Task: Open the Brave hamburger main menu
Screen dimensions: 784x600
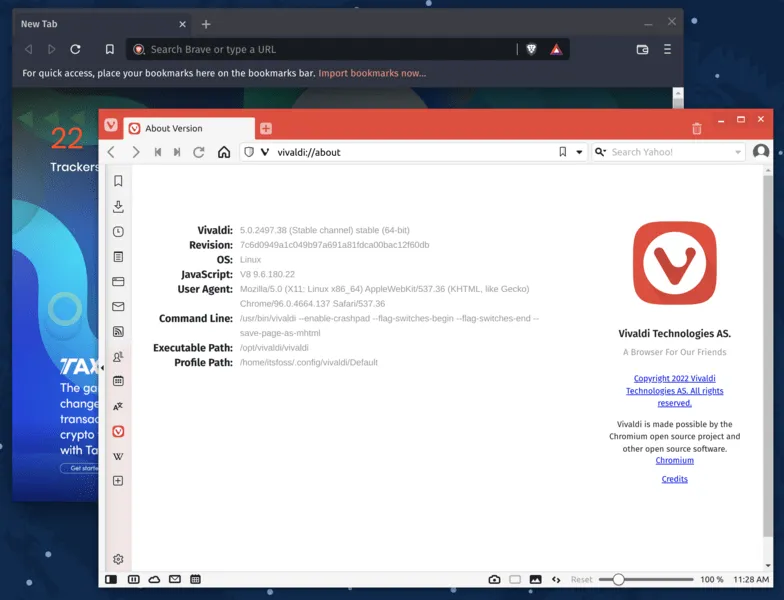Action: click(667, 49)
